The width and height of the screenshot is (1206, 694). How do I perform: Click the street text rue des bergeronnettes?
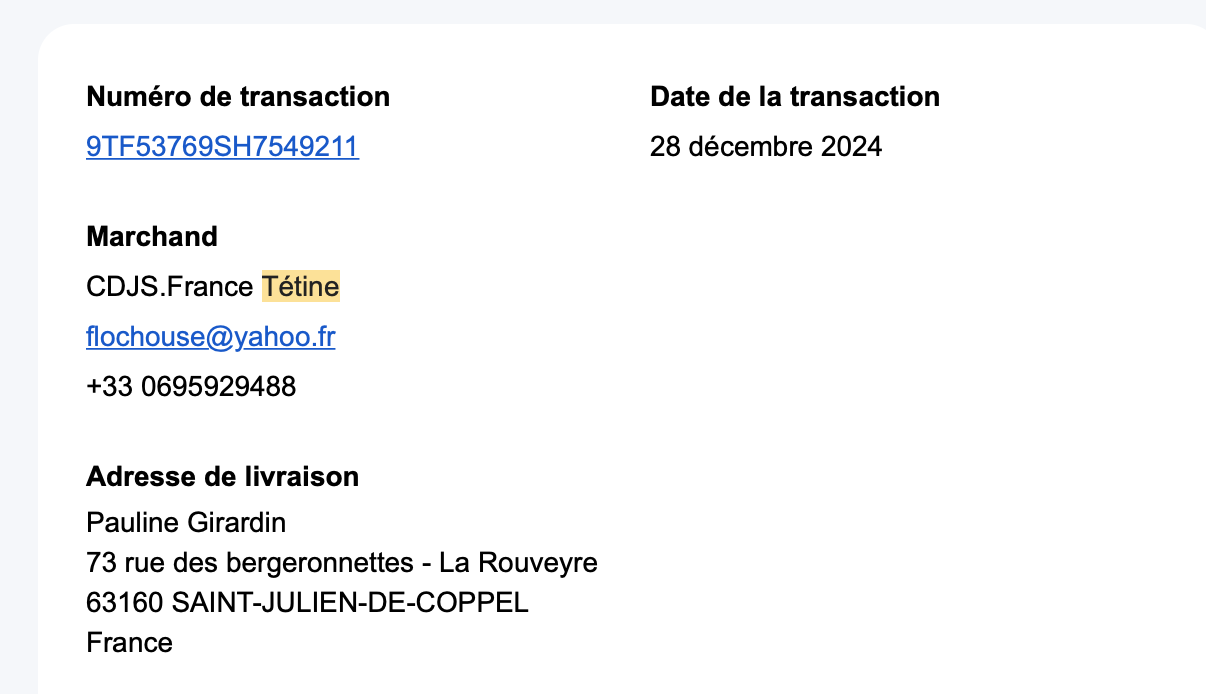(268, 563)
